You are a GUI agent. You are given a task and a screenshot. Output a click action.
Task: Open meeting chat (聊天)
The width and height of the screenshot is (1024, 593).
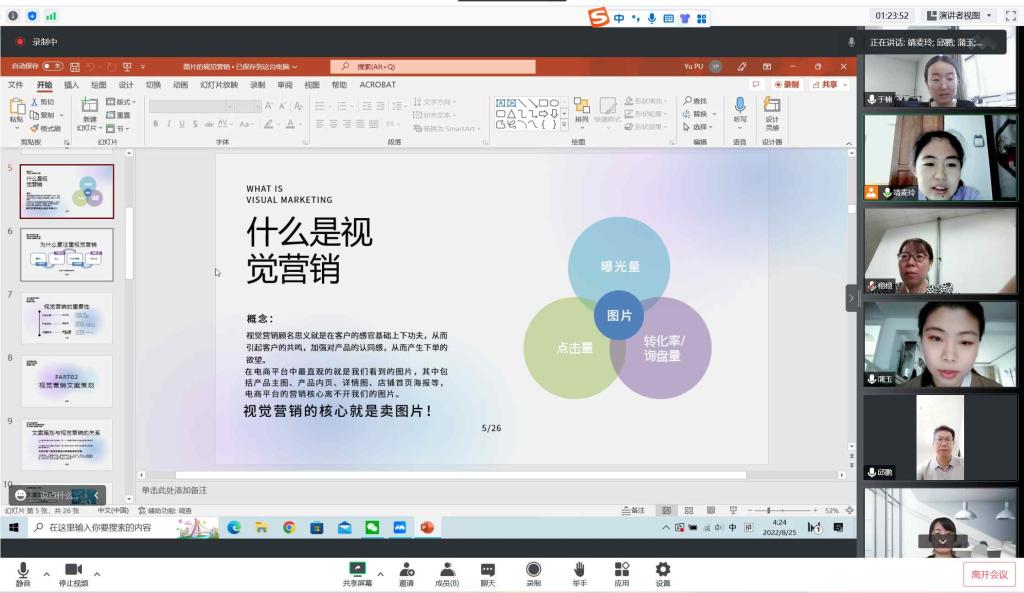[488, 573]
